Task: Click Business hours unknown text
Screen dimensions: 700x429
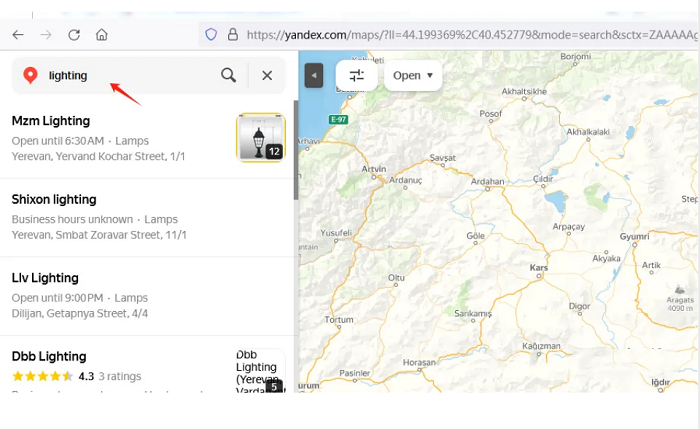Action: (72, 220)
